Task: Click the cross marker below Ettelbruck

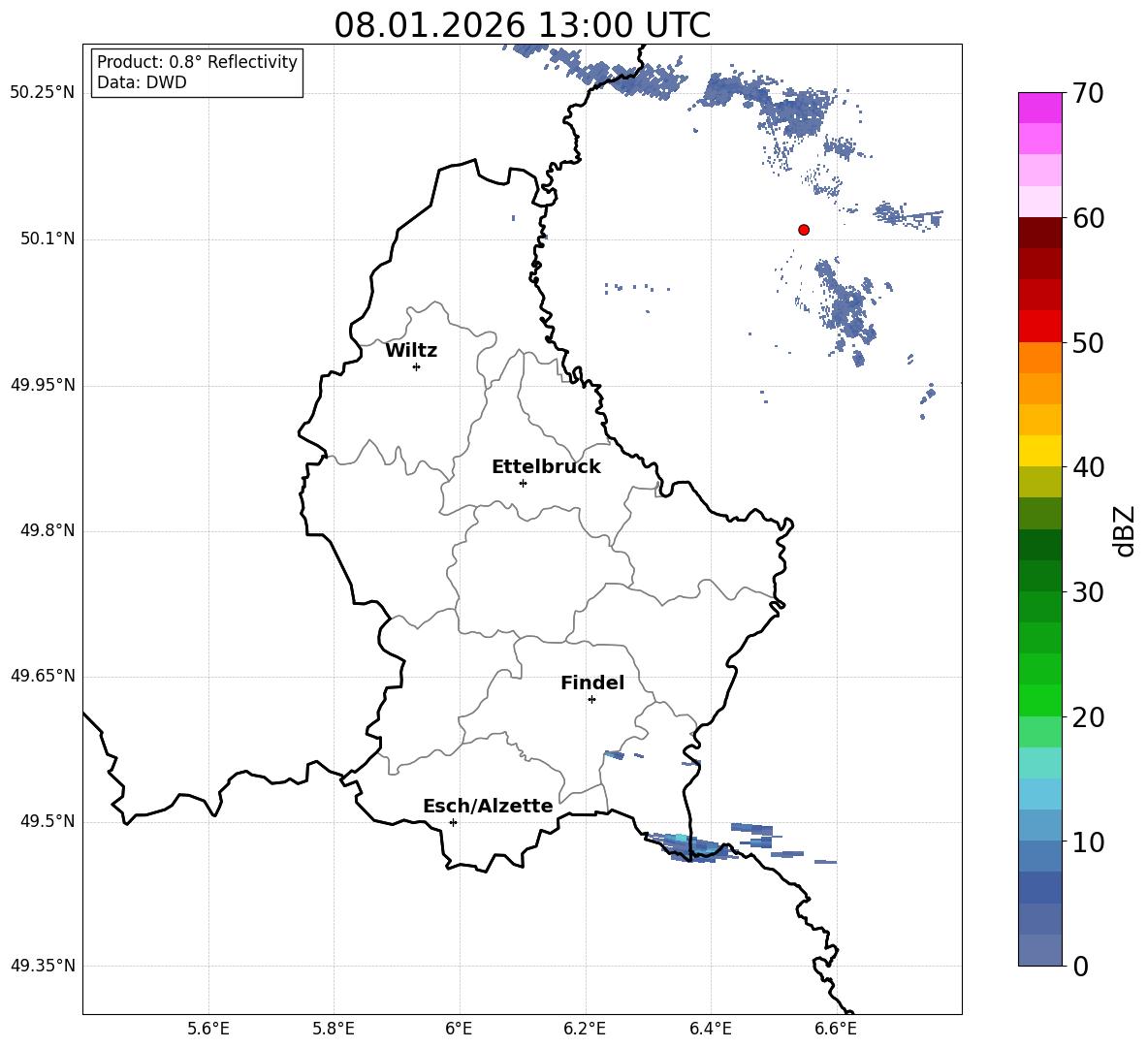Action: [x=523, y=483]
